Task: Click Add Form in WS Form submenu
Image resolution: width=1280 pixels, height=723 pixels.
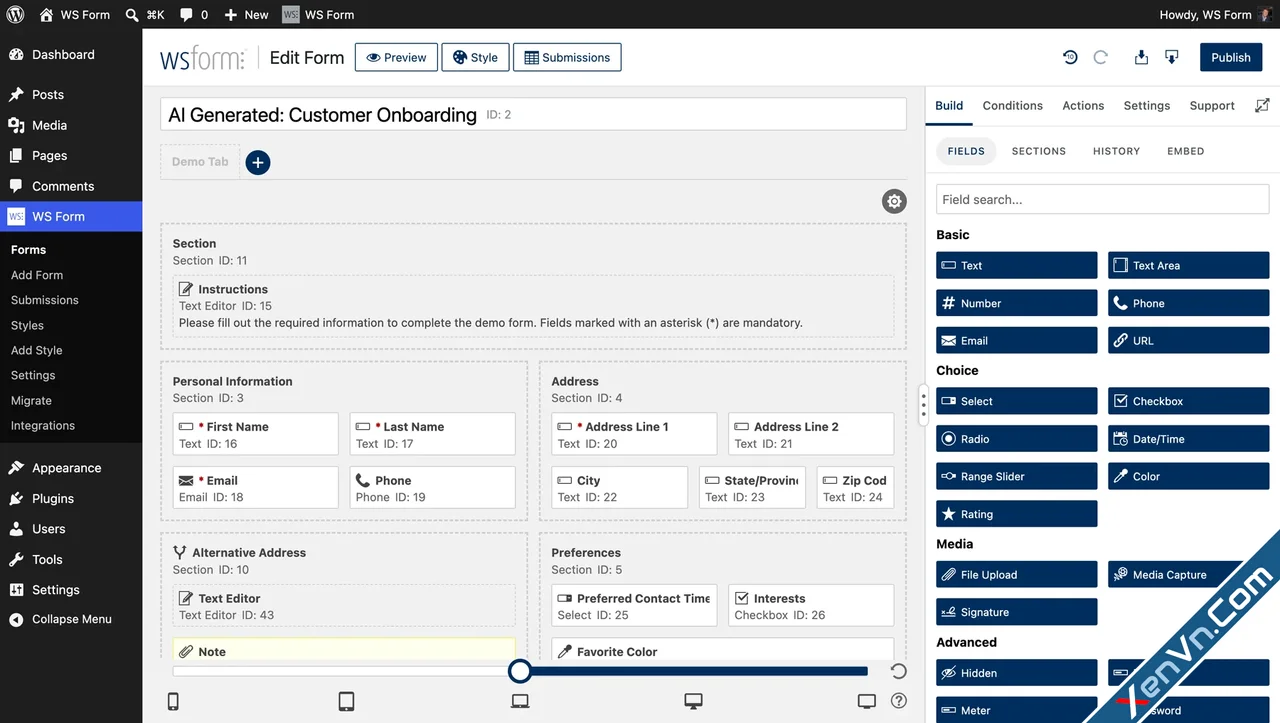Action: pos(37,275)
